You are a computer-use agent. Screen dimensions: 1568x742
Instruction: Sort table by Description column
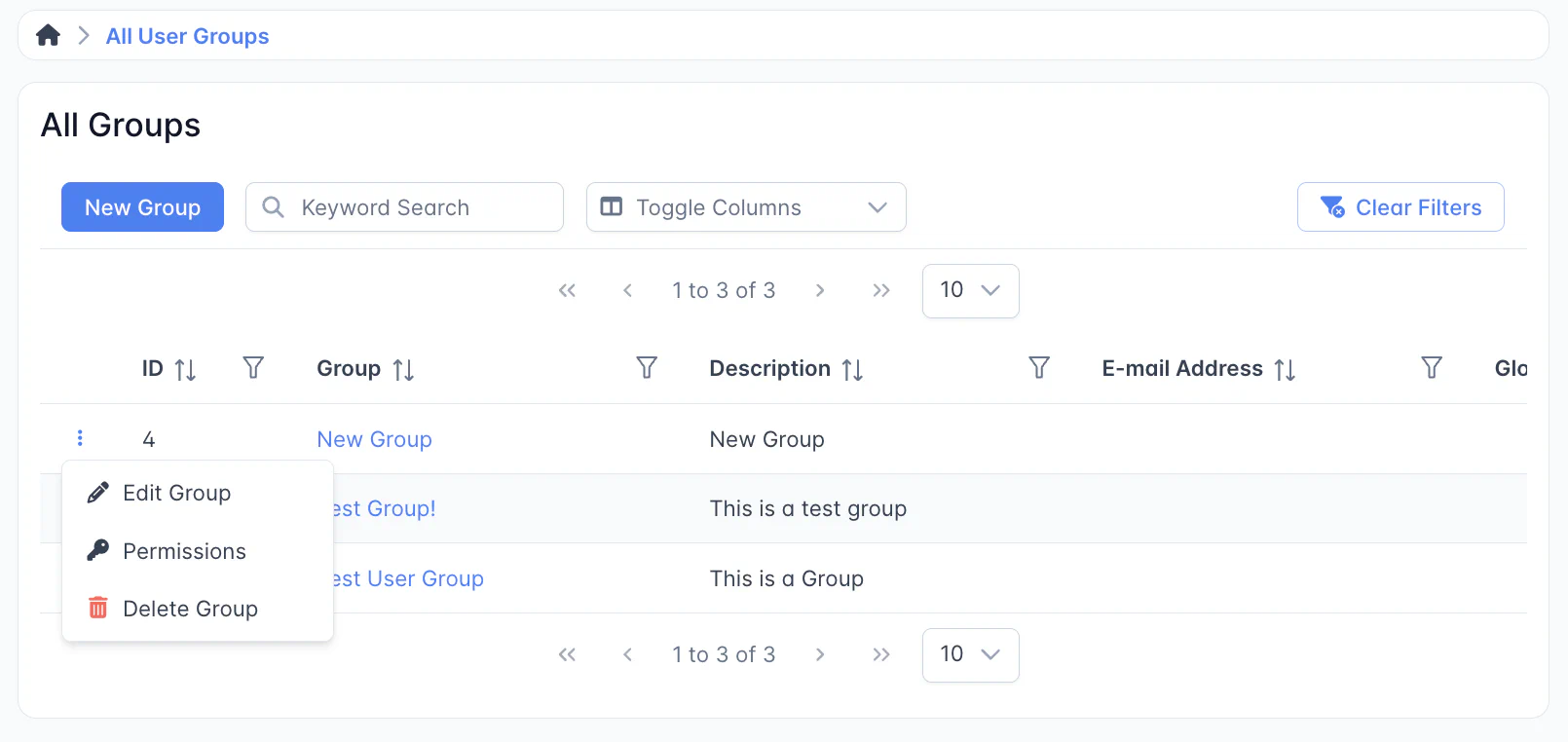point(852,369)
